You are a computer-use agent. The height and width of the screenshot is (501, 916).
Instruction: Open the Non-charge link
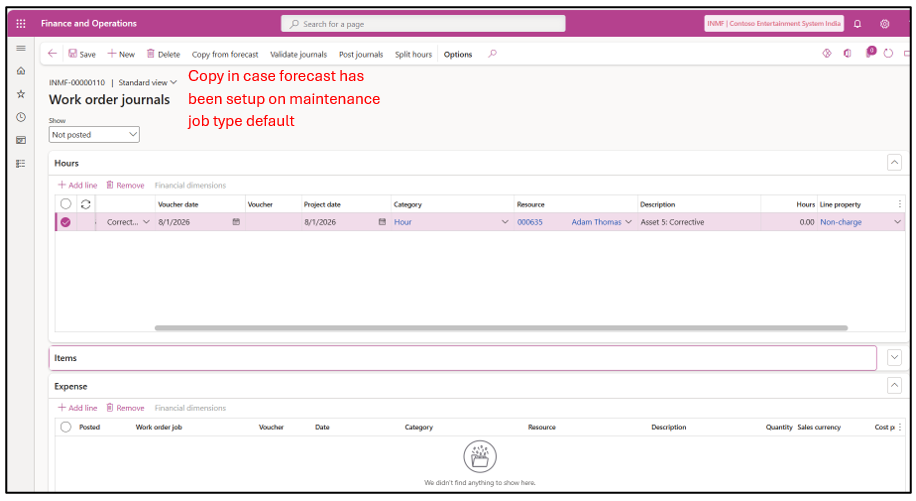coord(841,222)
